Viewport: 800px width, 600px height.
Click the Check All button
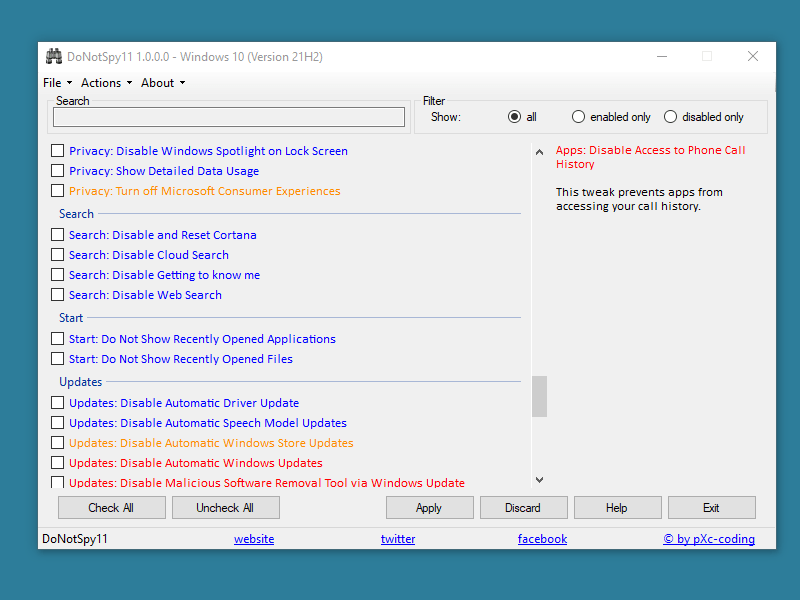(x=111, y=508)
